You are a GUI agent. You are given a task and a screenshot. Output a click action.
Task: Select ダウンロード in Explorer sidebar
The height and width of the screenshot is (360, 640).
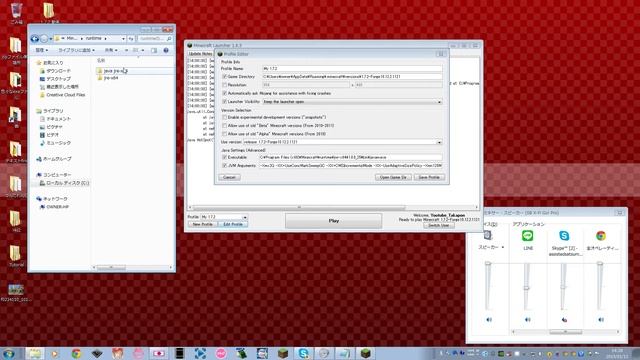click(x=55, y=71)
